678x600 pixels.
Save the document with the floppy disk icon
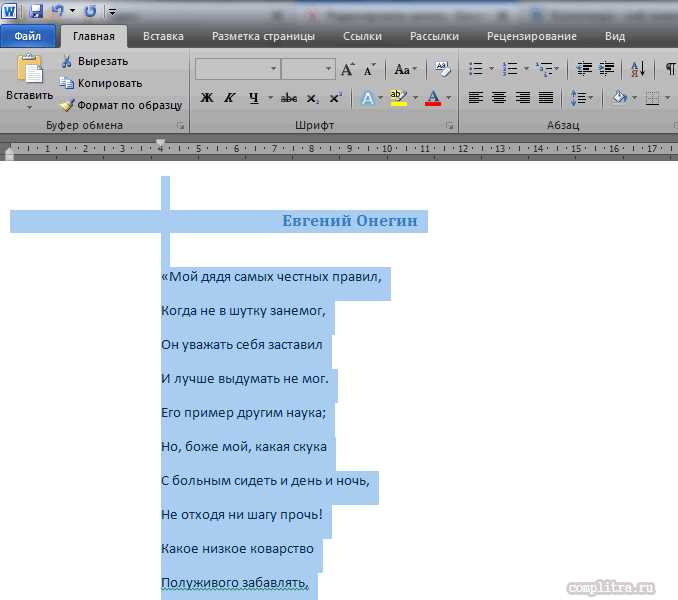coord(36,11)
